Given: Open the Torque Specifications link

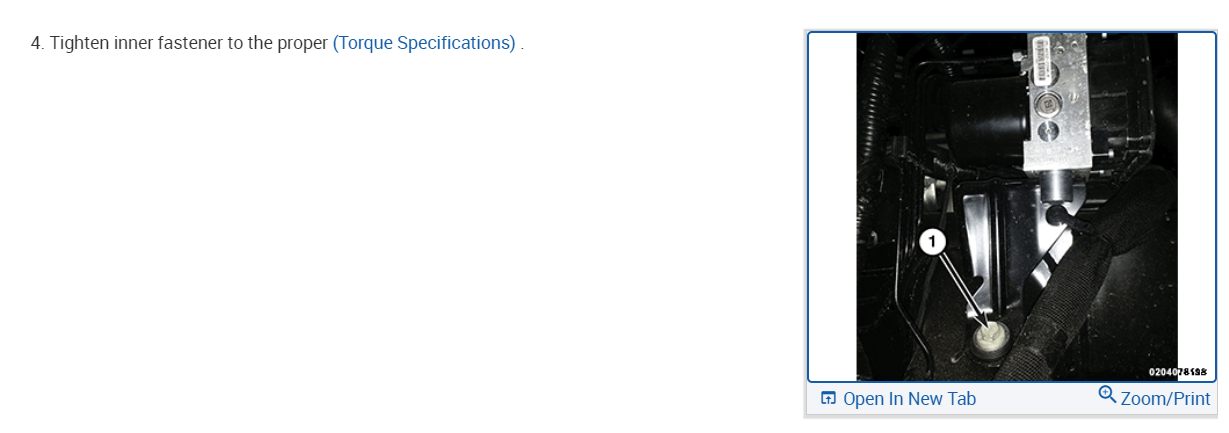Looking at the screenshot, I should pos(424,43).
